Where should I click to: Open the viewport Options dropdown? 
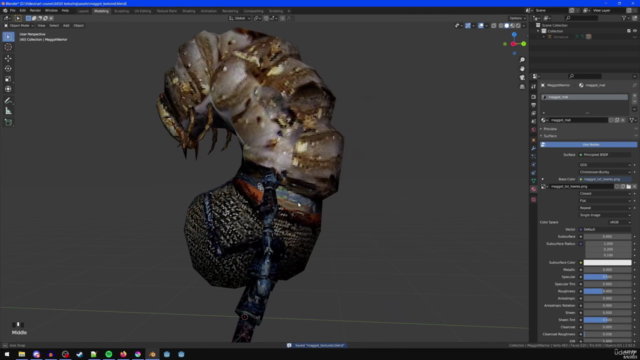pyautogui.click(x=517, y=18)
